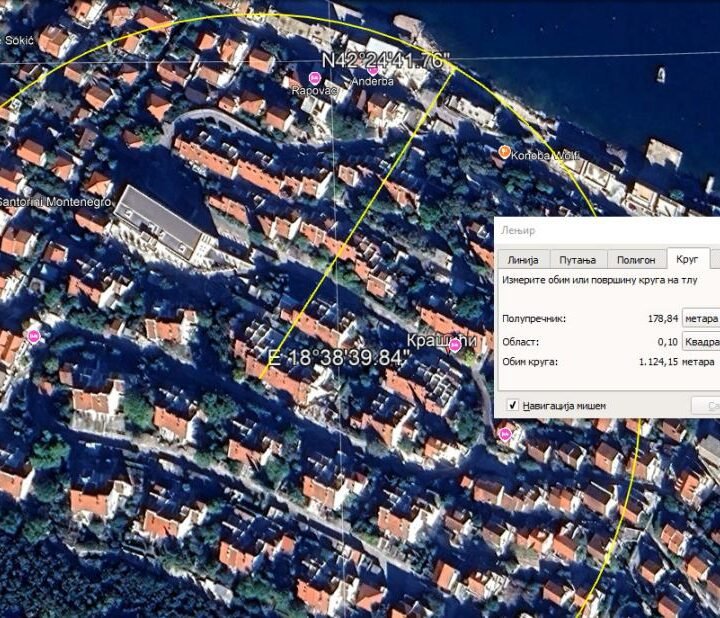Open the Путања tab
This screenshot has height=618, width=720.
[x=578, y=260]
